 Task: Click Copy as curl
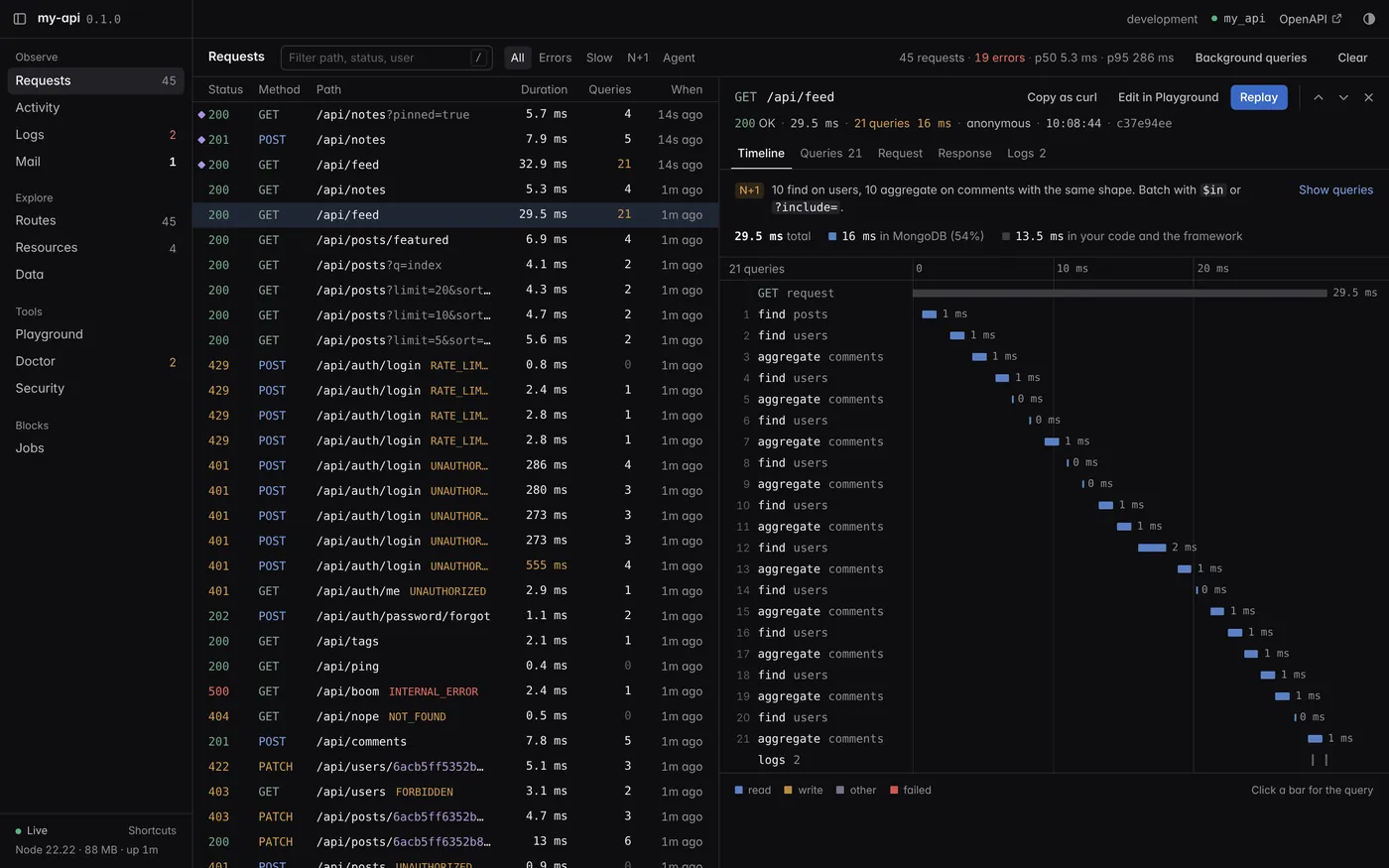[1062, 97]
